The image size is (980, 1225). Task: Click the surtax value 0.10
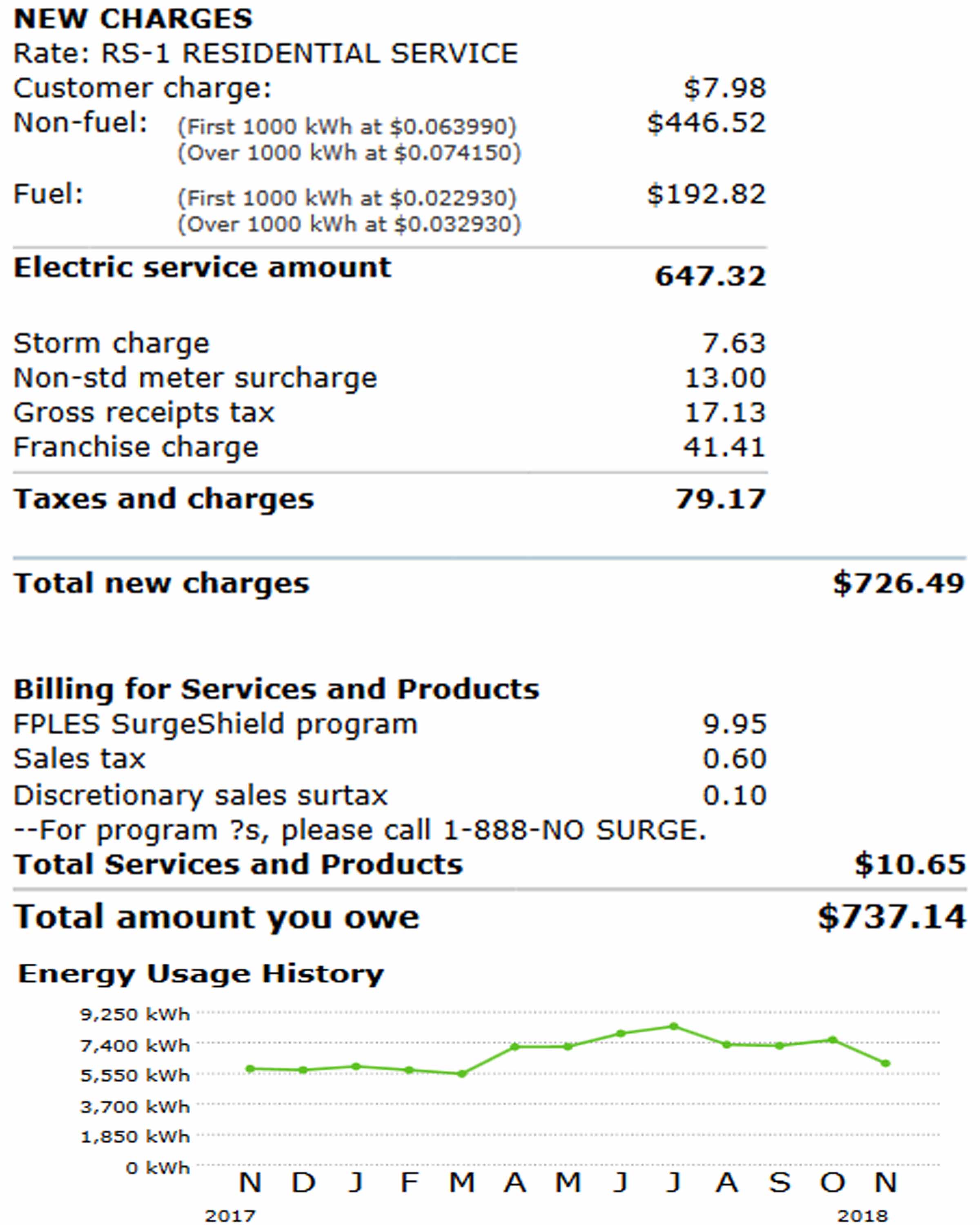point(735,796)
